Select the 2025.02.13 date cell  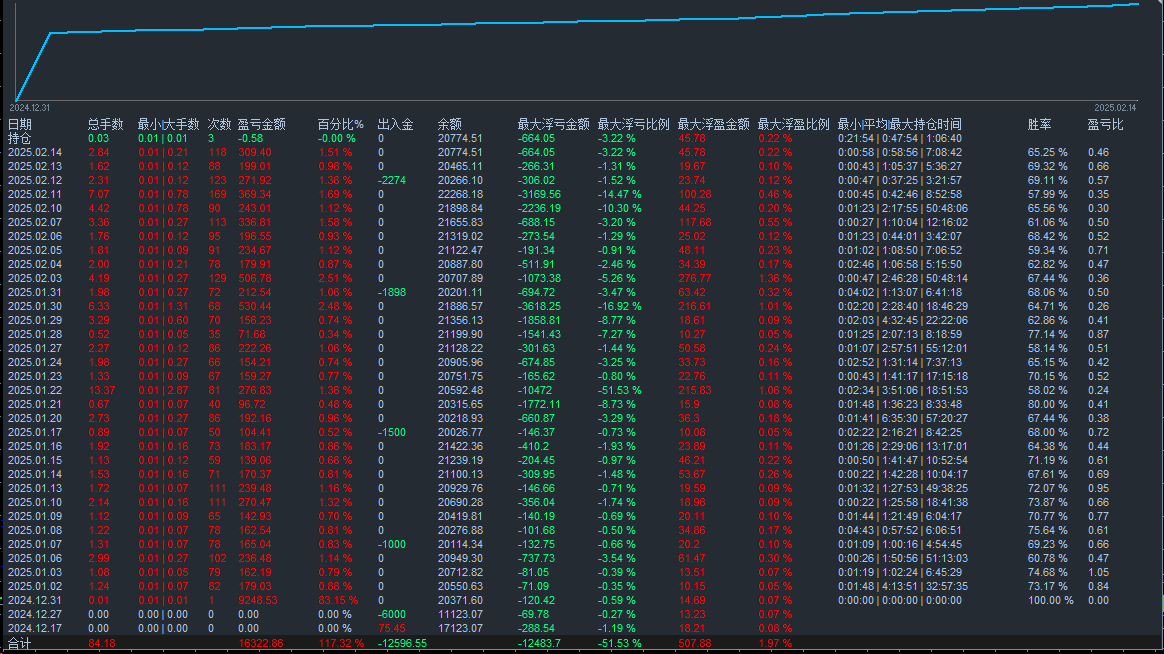35,166
